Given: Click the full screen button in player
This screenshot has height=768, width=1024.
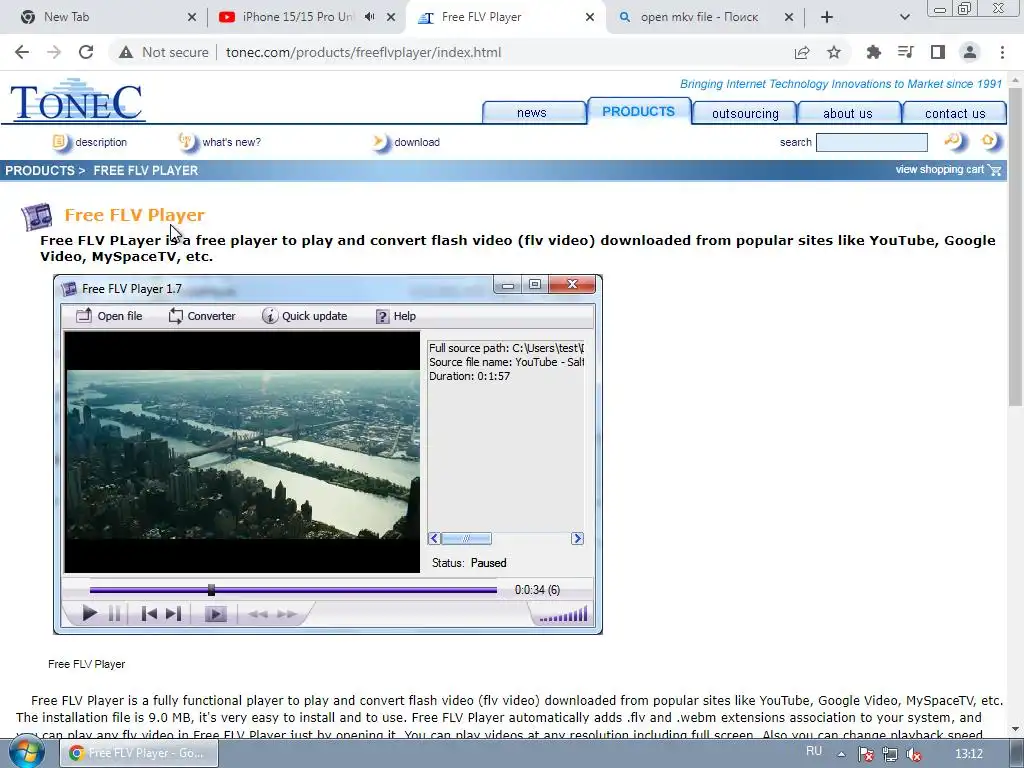Looking at the screenshot, I should [216, 614].
